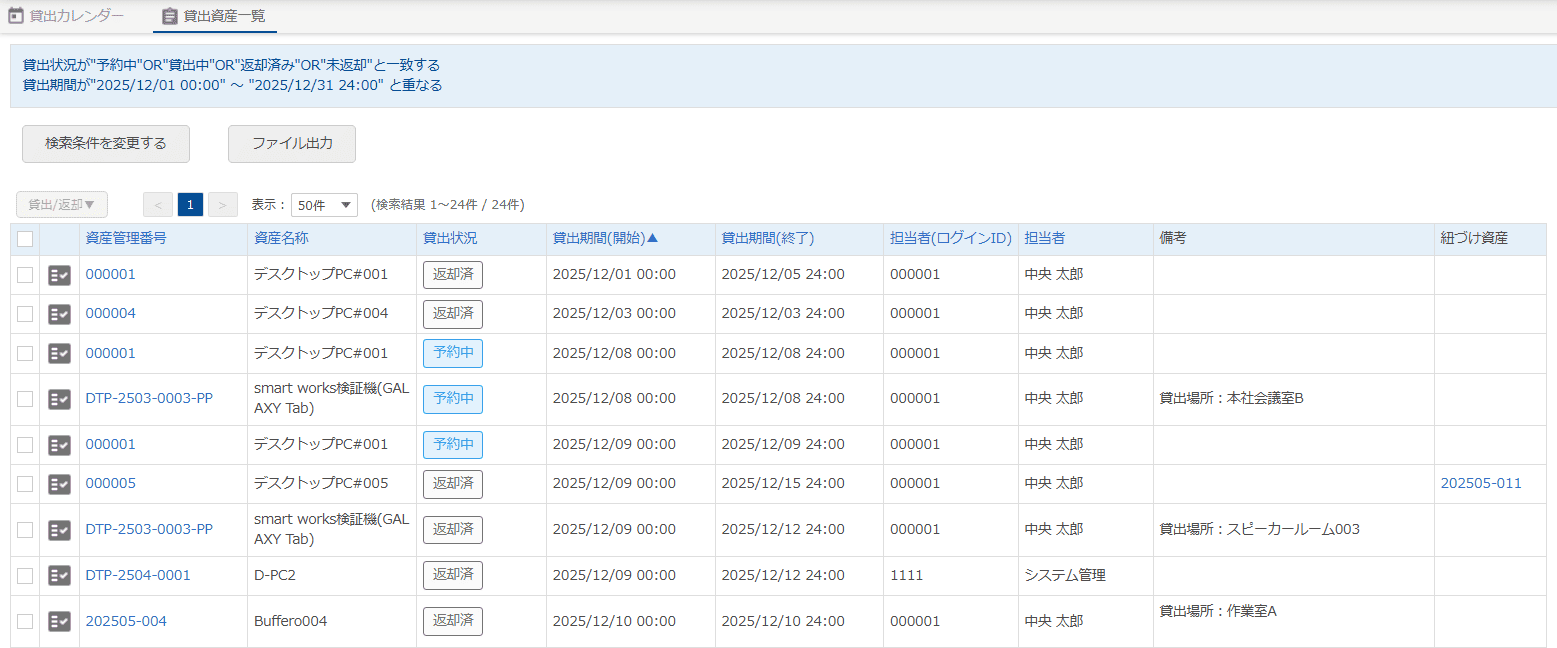
Task: Click remark 貸出場所：作業室A
Action: 1218,610
